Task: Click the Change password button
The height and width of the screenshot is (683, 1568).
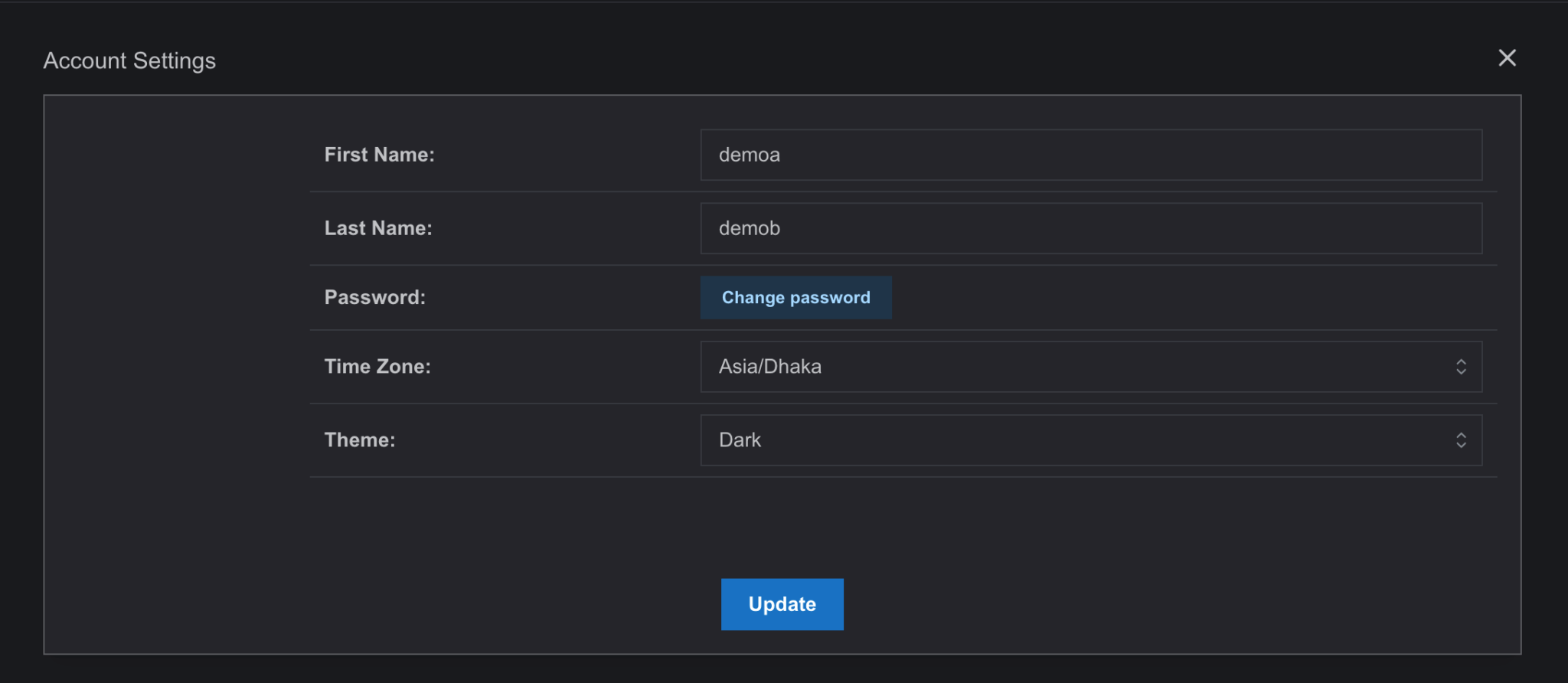Action: pyautogui.click(x=796, y=298)
